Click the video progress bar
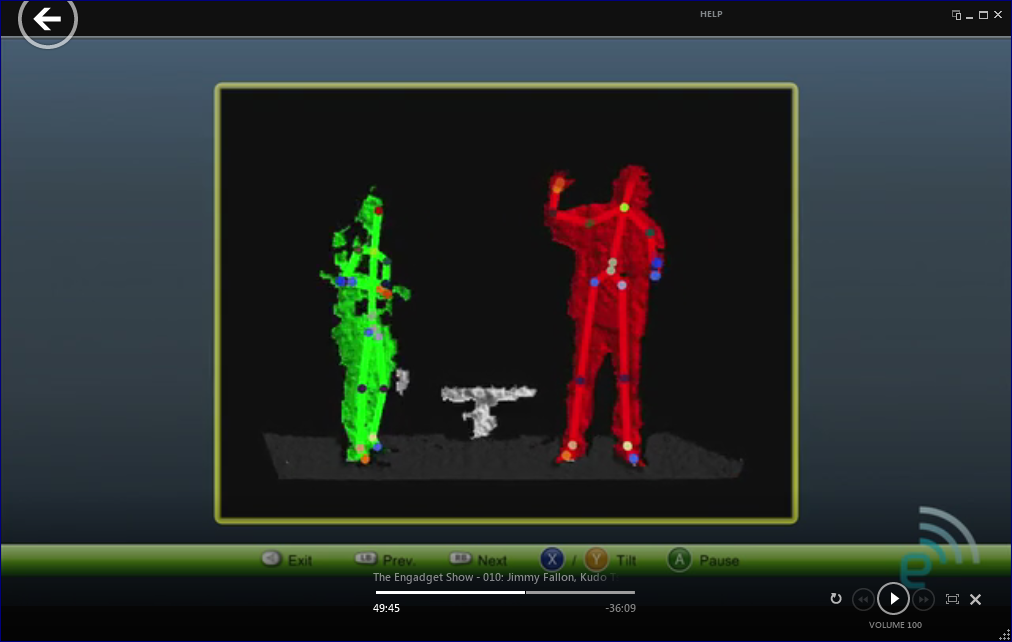Image resolution: width=1012 pixels, height=642 pixels. (505, 592)
